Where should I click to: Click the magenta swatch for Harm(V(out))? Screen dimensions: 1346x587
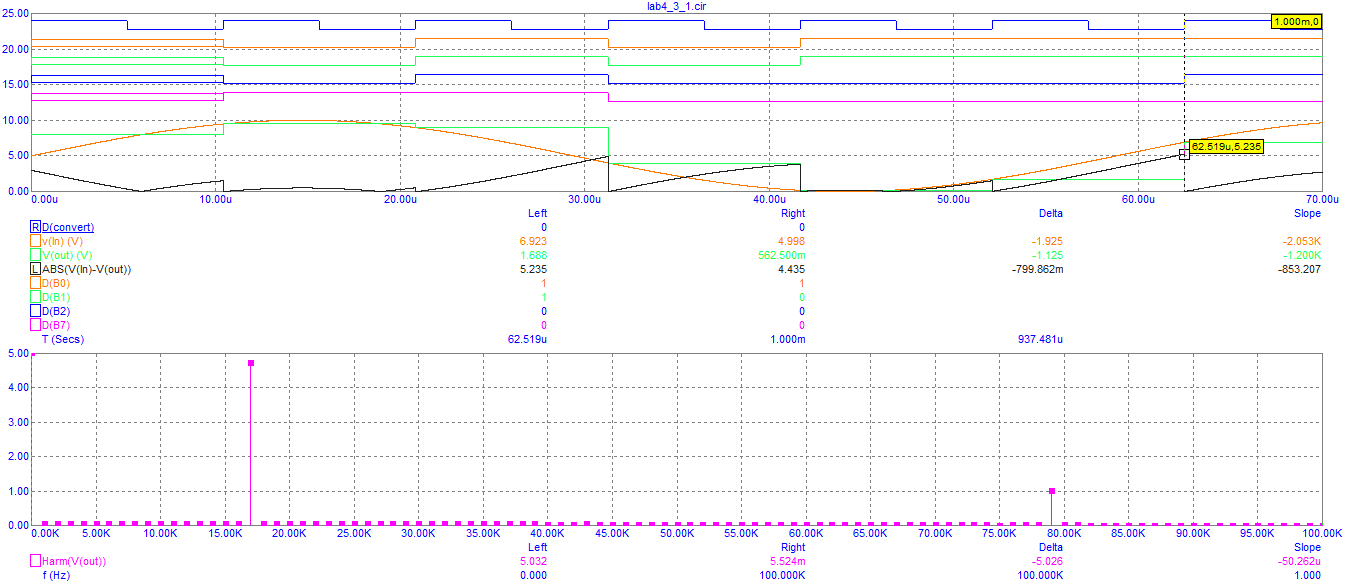click(x=36, y=561)
